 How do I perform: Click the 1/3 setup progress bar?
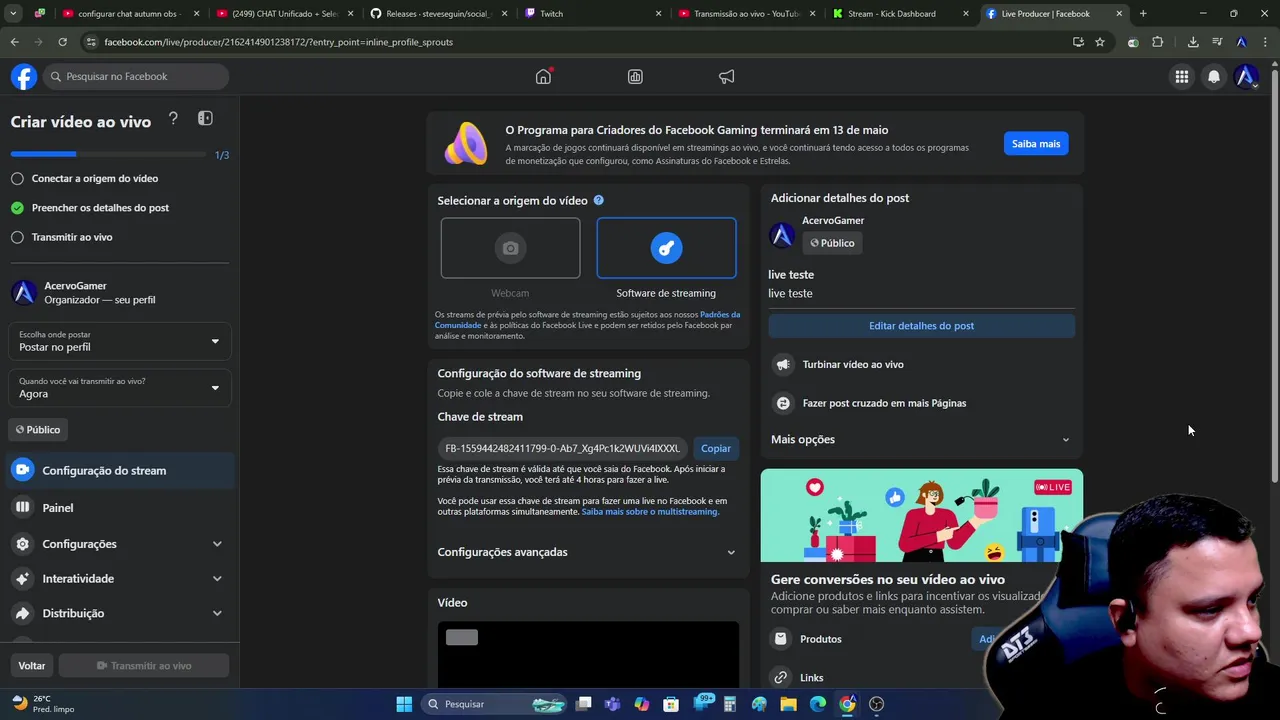click(110, 154)
